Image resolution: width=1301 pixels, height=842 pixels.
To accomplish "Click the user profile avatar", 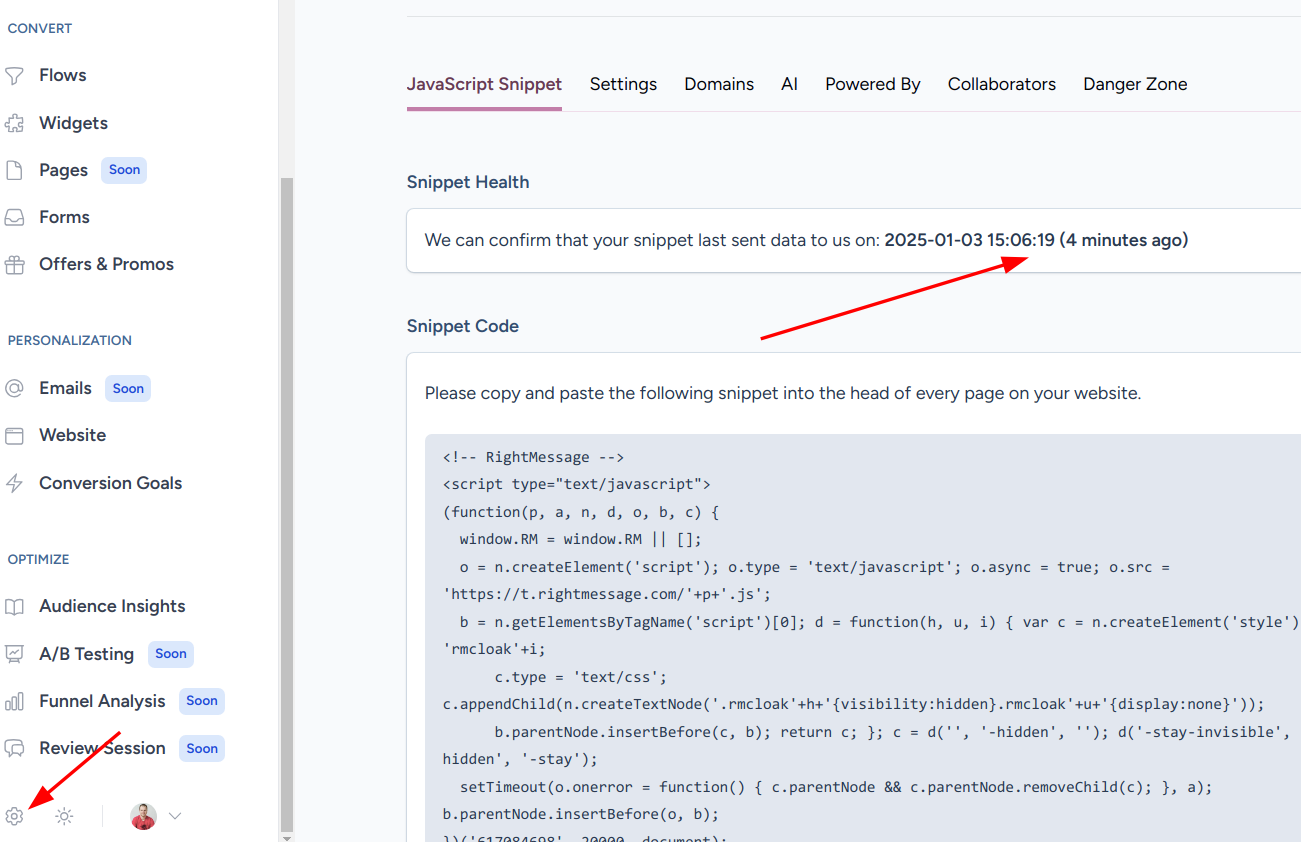I will pyautogui.click(x=143, y=816).
